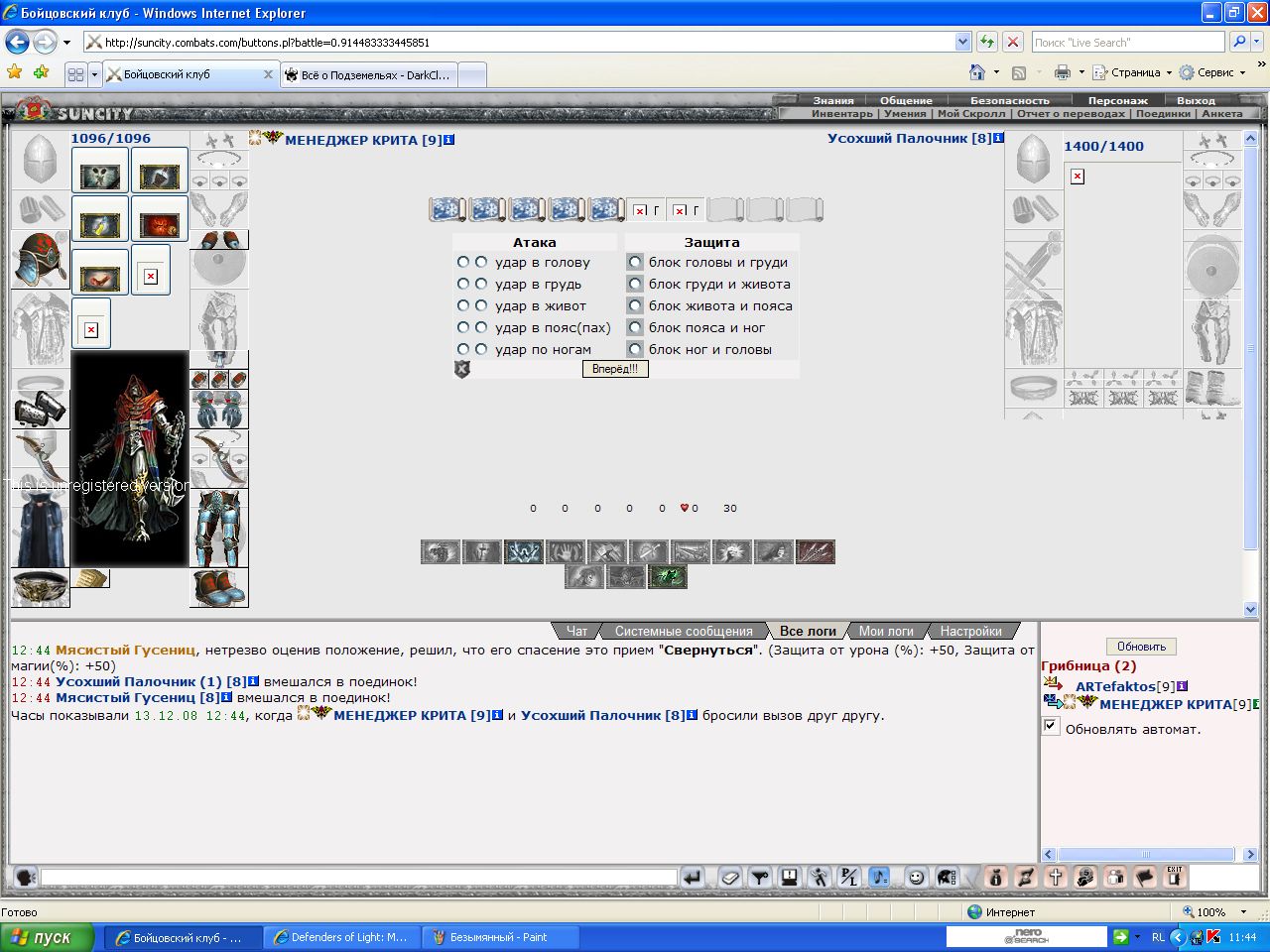The height and width of the screenshot is (952, 1270).
Task: Open IE Quick Tabs view
Action: (x=75, y=74)
